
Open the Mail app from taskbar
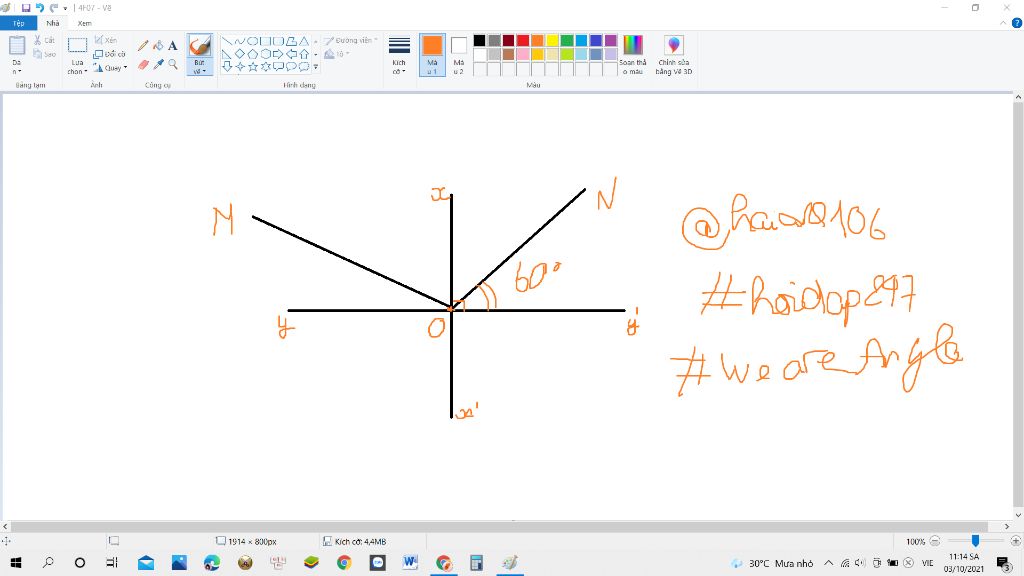tap(146, 562)
